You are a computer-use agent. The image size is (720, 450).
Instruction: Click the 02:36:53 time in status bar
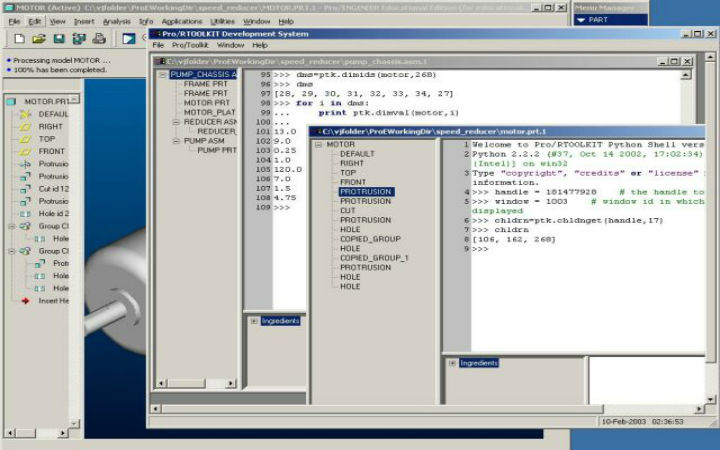[x=667, y=421]
